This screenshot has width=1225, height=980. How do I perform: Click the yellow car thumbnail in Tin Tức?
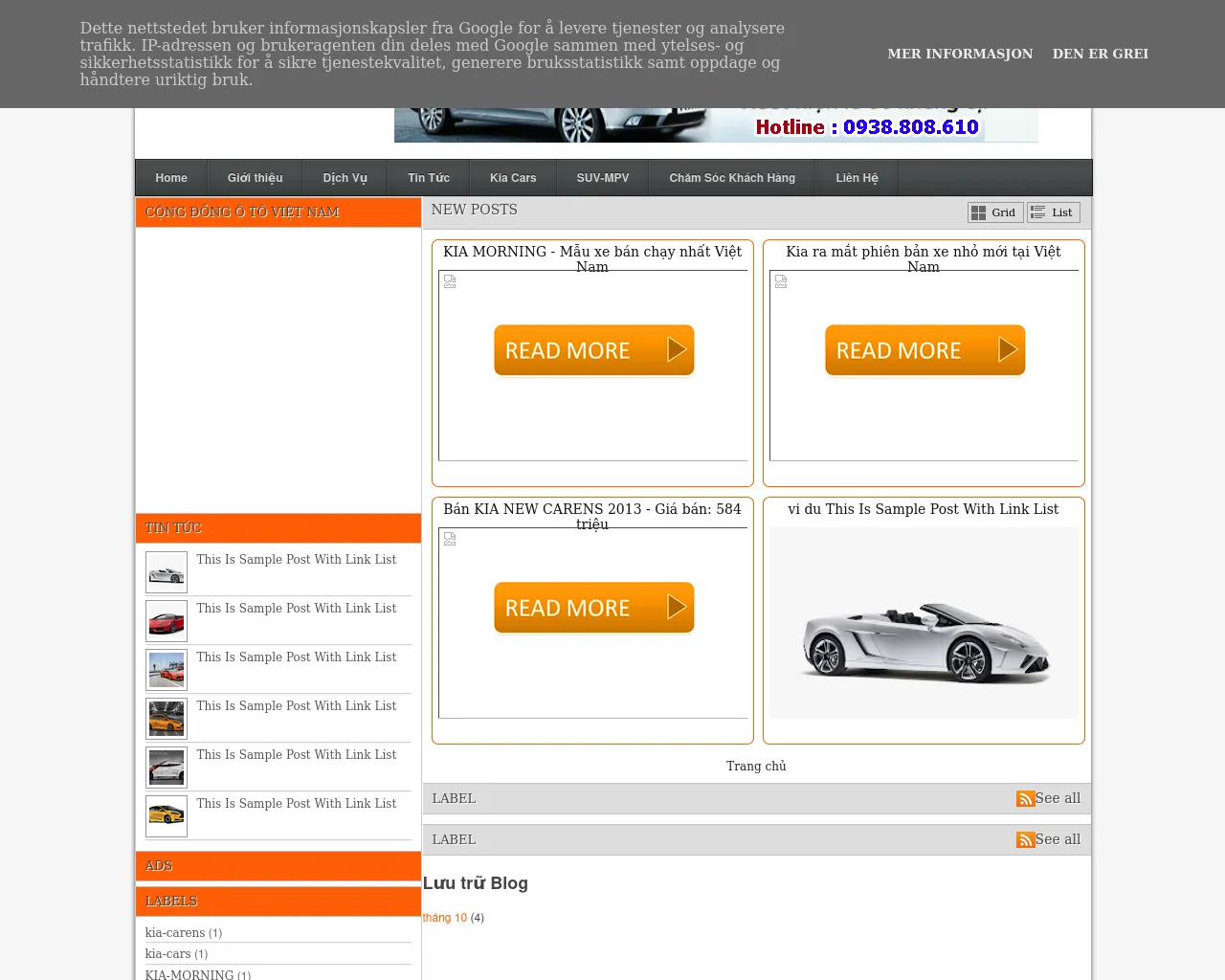(x=167, y=816)
